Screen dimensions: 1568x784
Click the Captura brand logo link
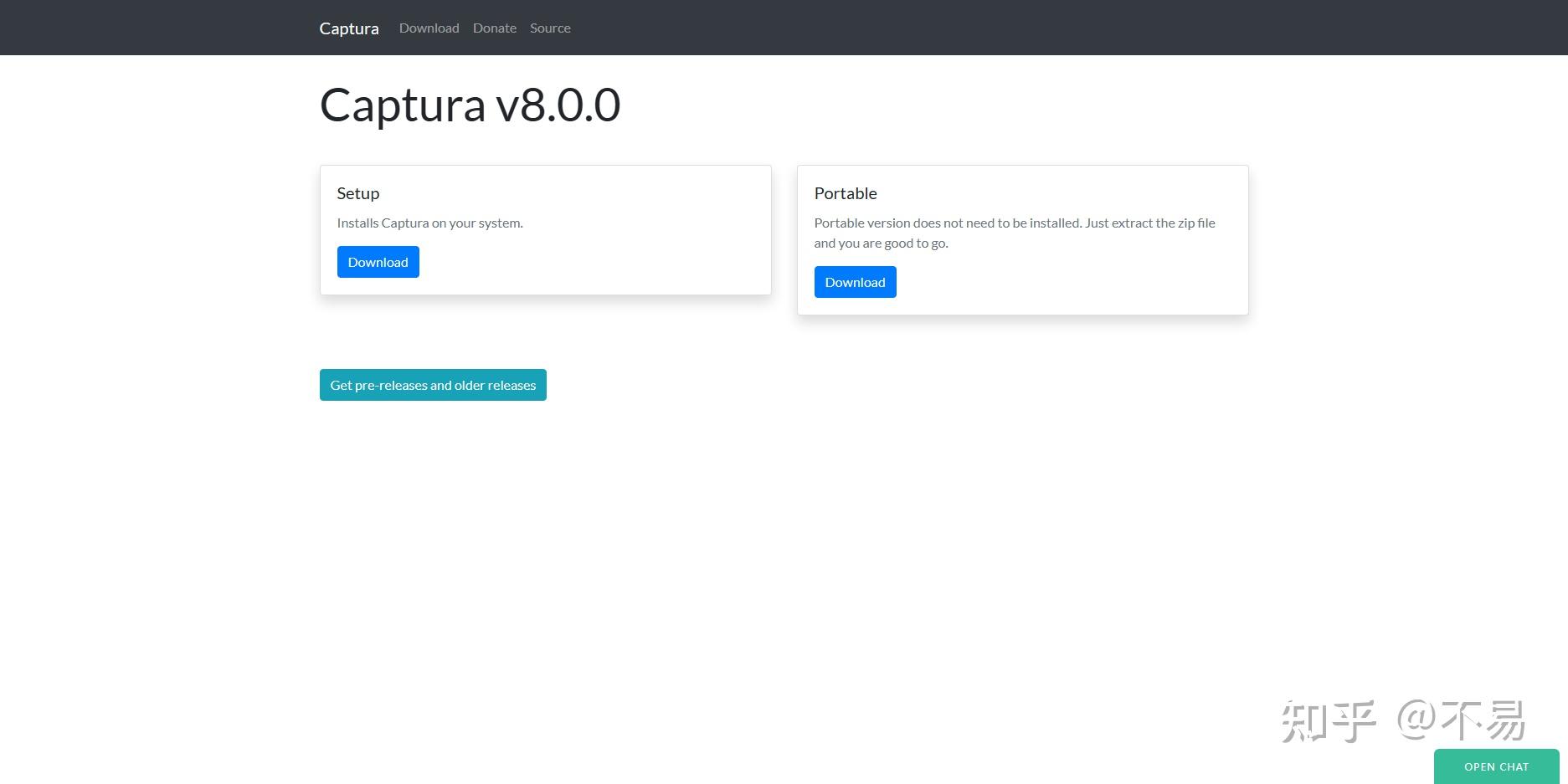348,28
